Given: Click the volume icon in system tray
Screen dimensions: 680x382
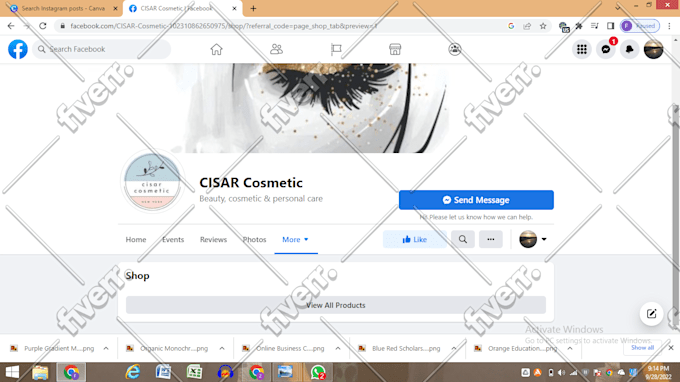Looking at the screenshot, I should coord(562,372).
